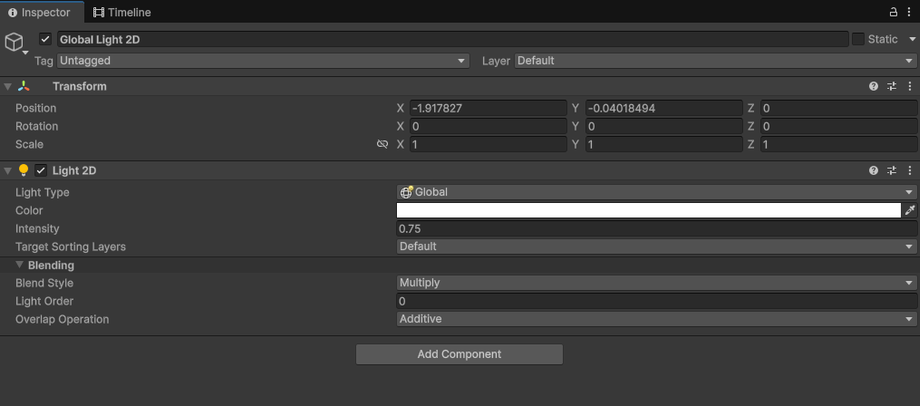Open Light 2D help reference icon

(x=874, y=171)
